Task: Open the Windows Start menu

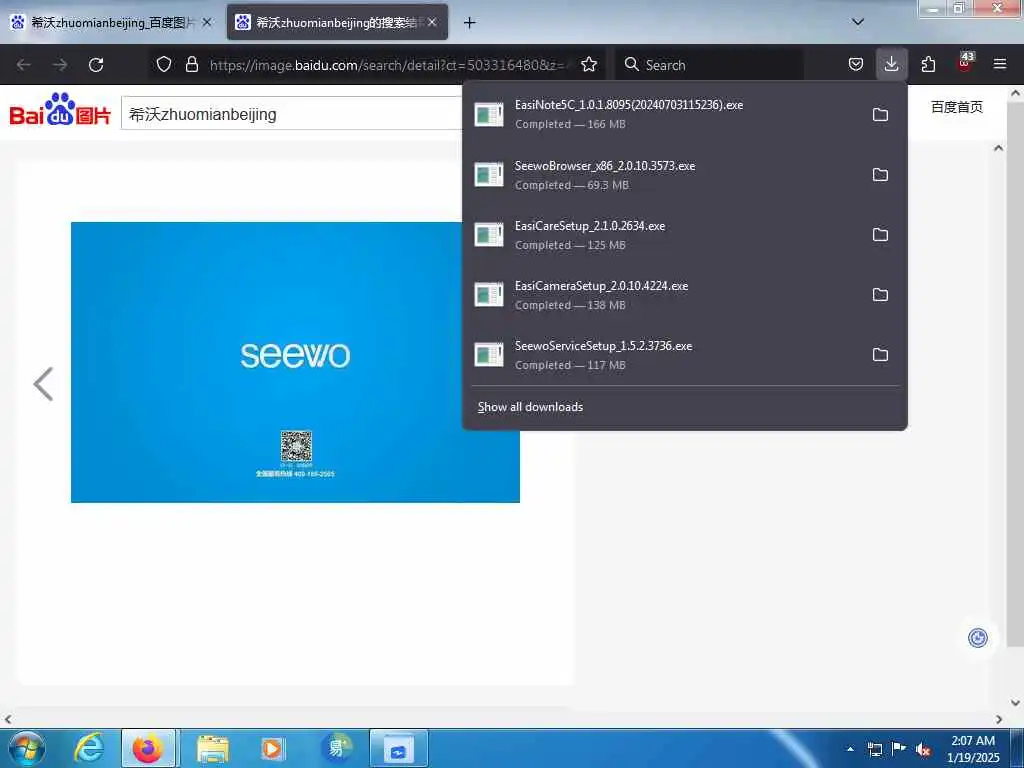Action: 27,748
